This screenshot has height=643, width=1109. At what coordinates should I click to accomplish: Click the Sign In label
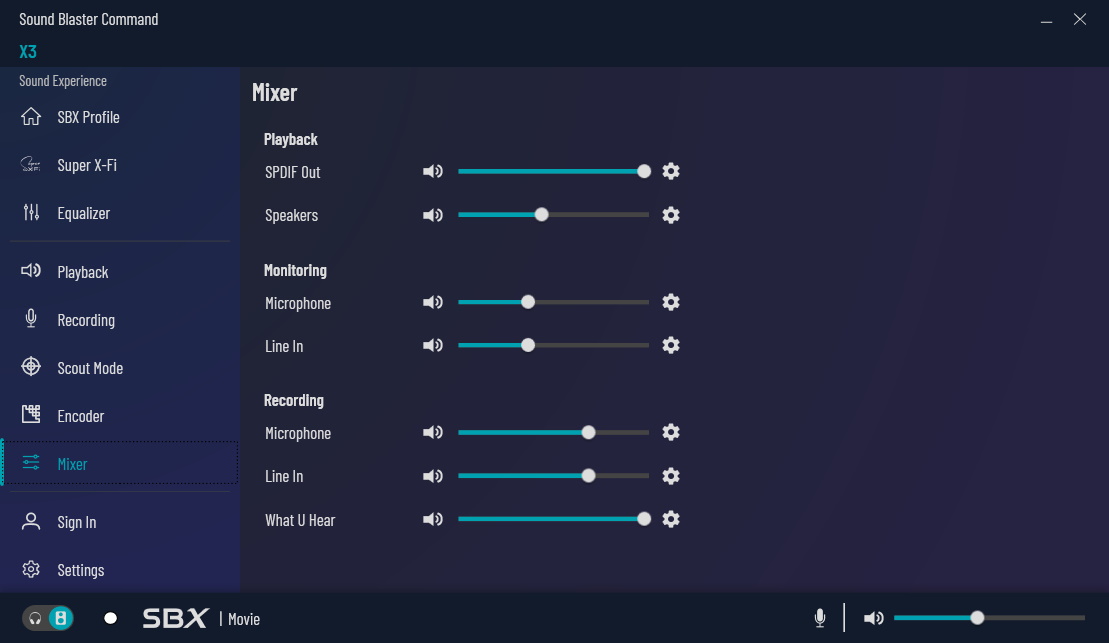[x=76, y=522]
